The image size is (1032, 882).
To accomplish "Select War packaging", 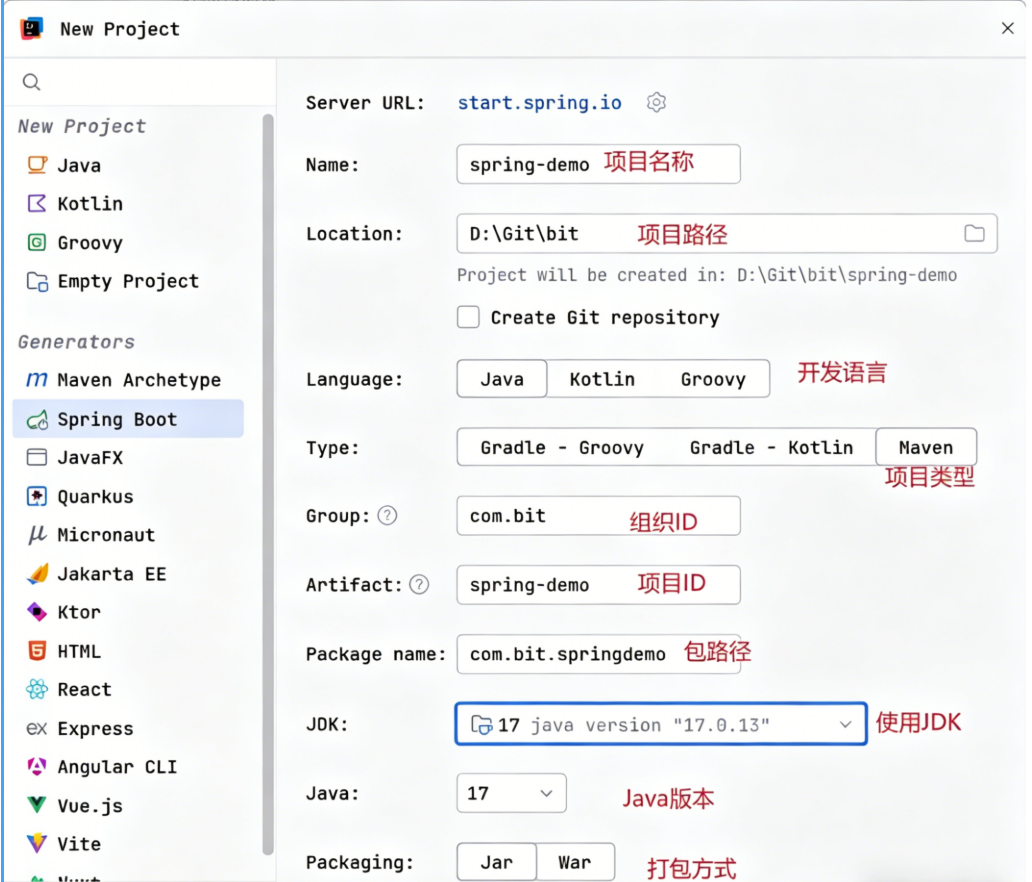I will 575,862.
